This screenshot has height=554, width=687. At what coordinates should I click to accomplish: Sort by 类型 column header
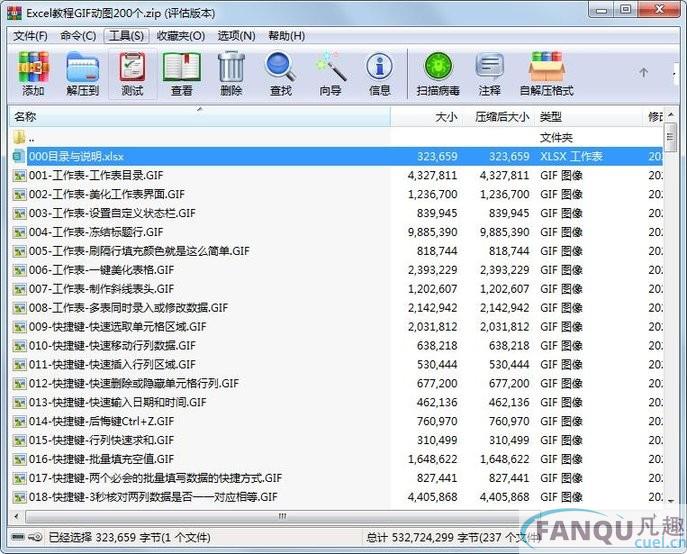(590, 117)
